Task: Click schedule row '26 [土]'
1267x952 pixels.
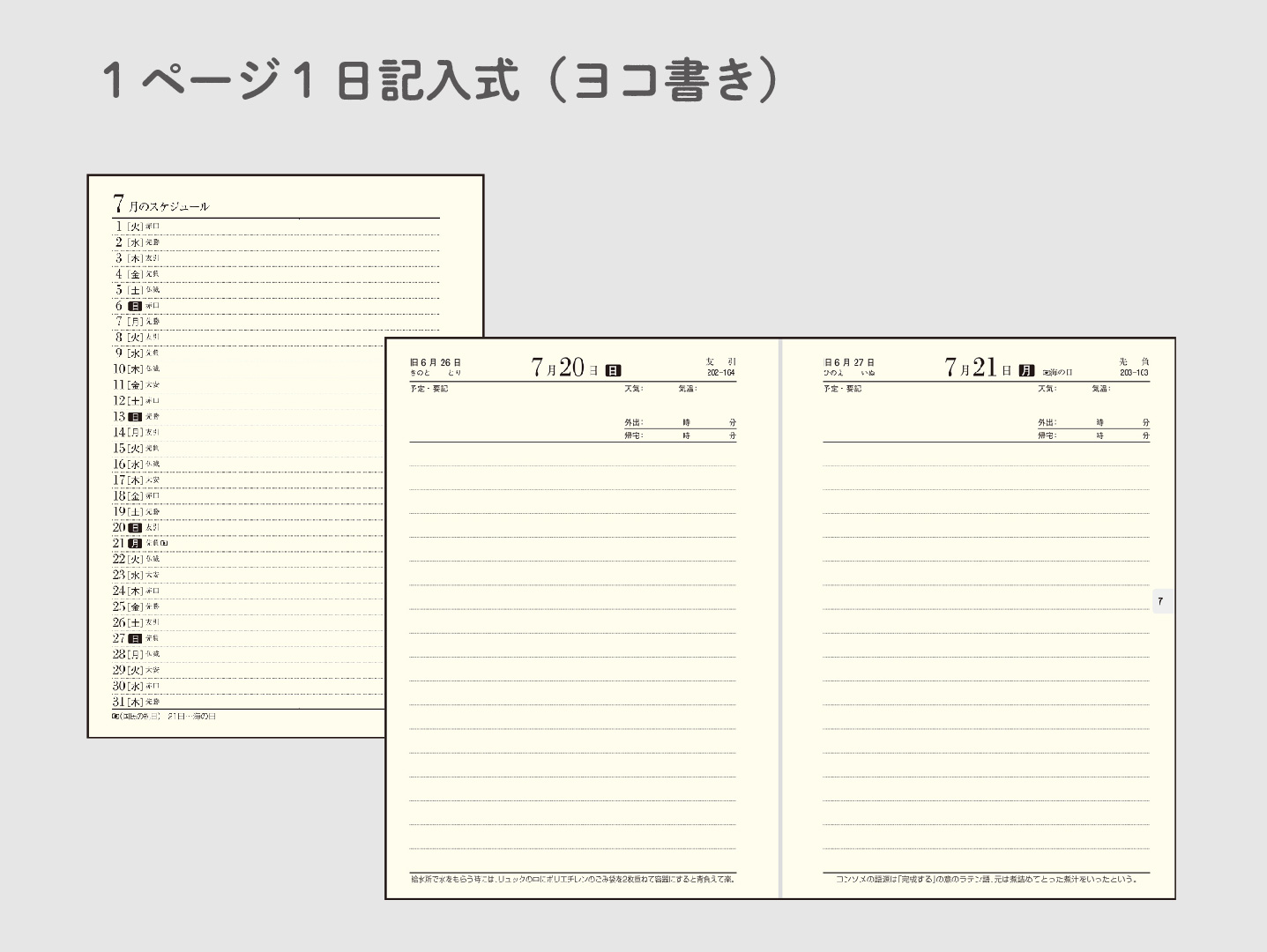Action: tap(249, 623)
